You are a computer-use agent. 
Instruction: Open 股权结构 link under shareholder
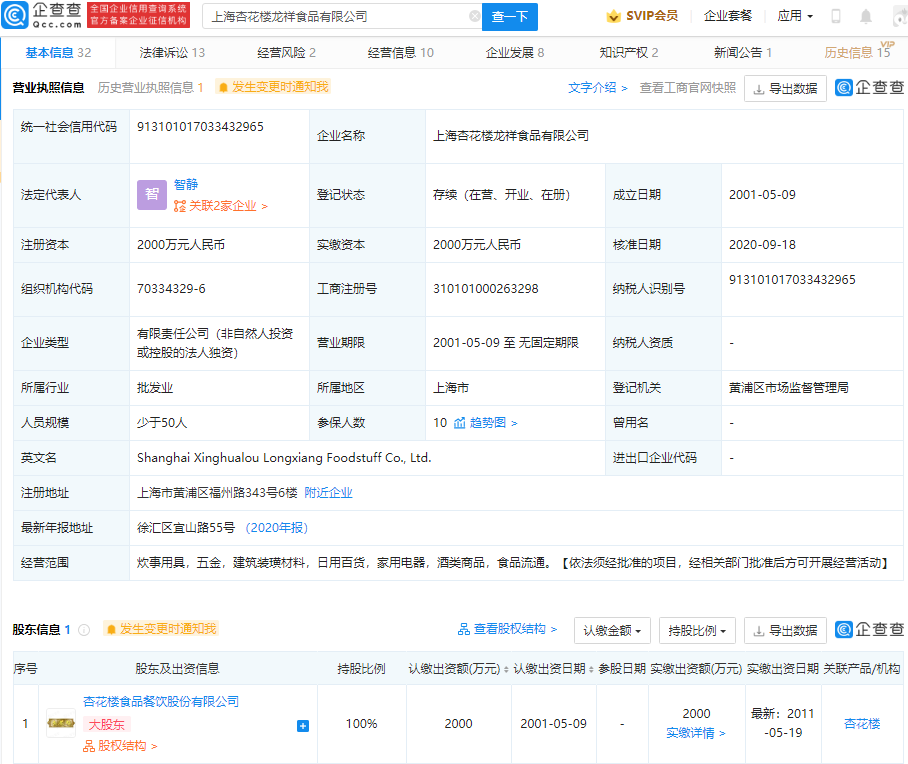[x=127, y=746]
